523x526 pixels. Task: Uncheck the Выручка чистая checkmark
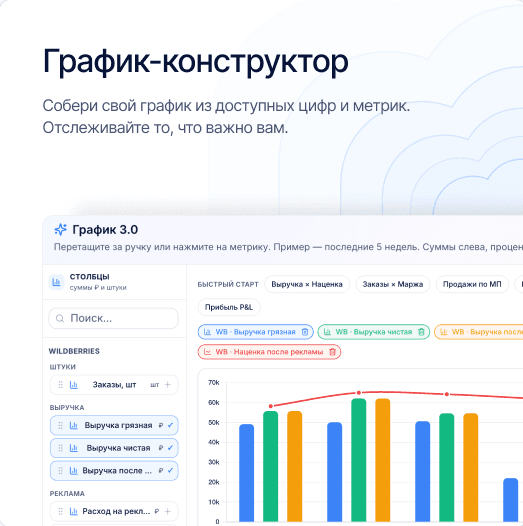point(170,448)
